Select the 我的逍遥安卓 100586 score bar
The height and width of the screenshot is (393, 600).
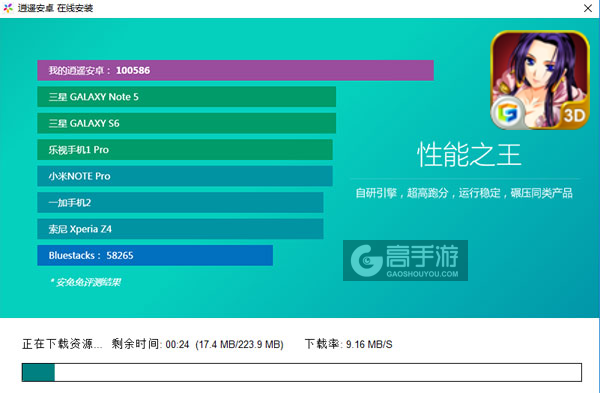(235, 70)
